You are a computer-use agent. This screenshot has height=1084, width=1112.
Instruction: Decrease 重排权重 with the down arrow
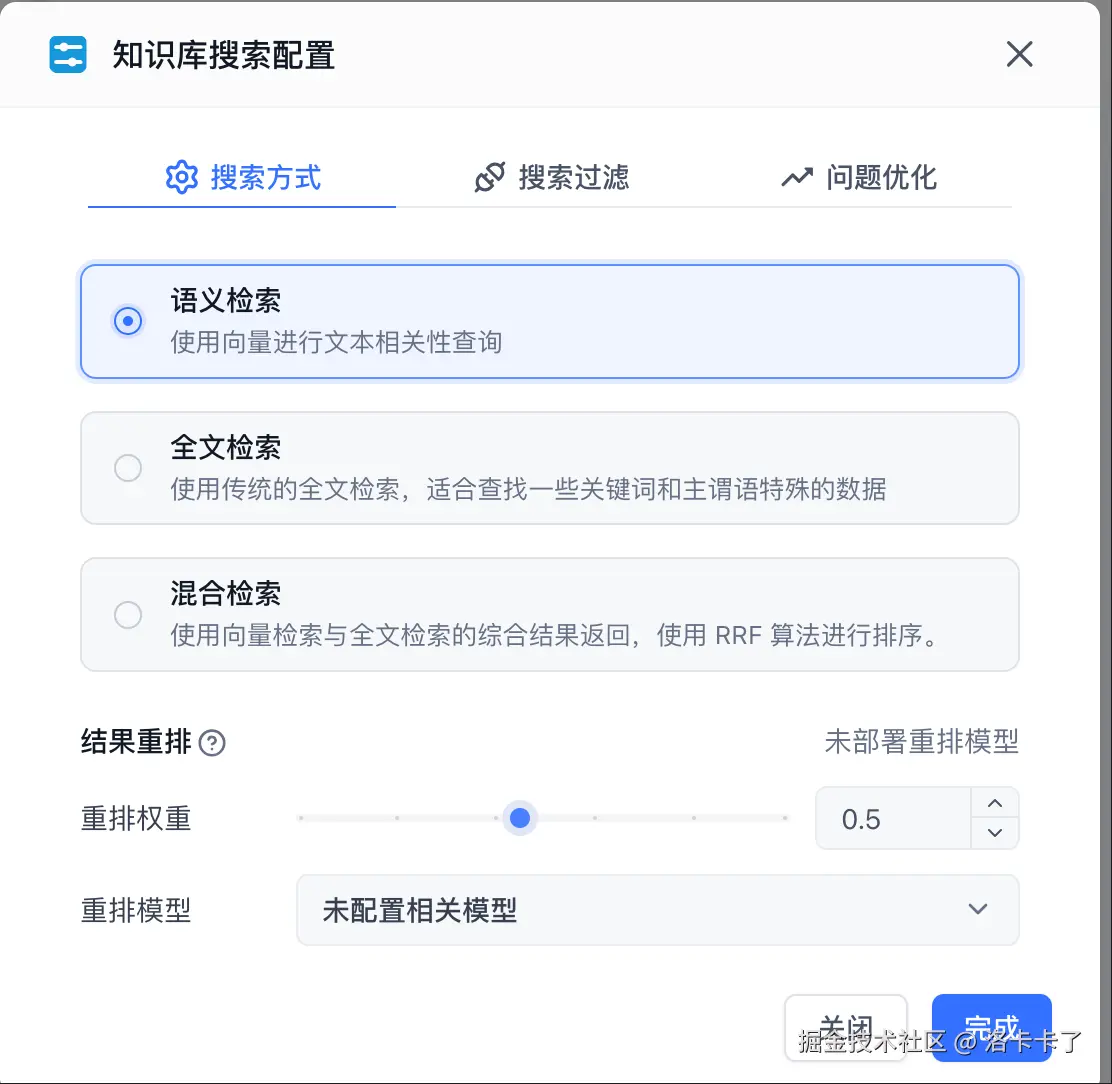tap(995, 832)
